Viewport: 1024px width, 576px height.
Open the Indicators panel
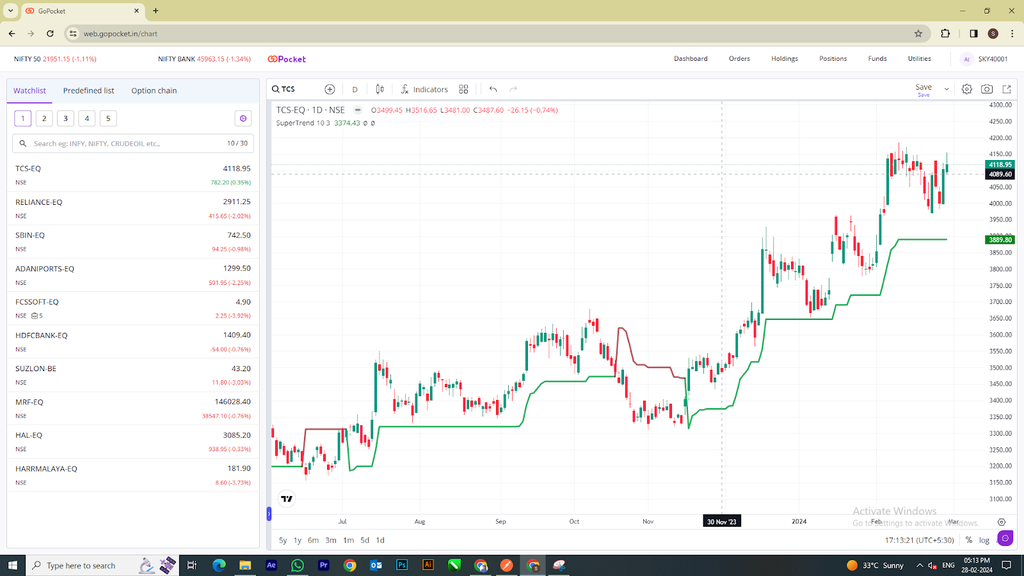424,89
